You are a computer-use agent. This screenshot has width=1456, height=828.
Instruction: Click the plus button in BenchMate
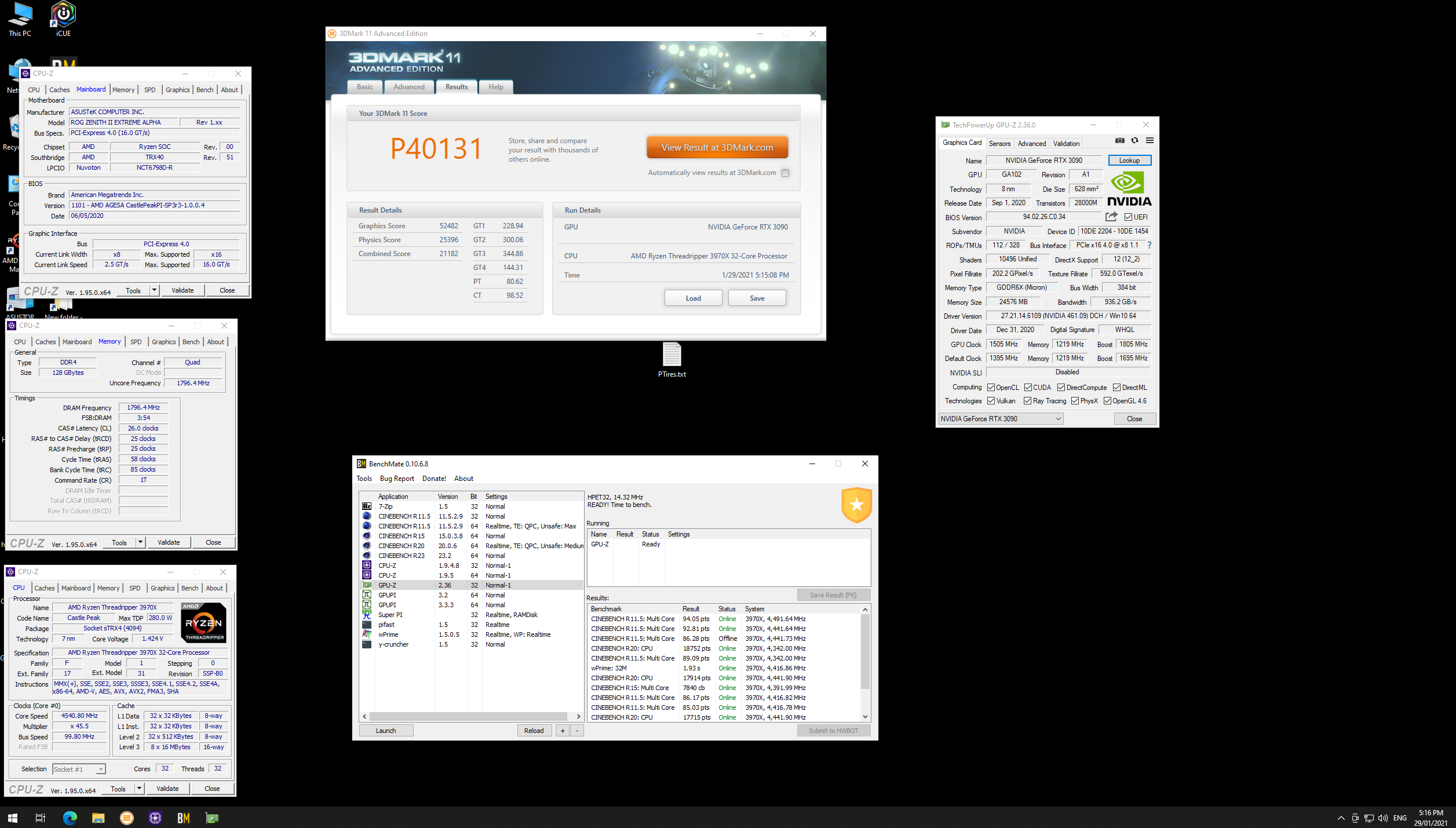tap(562, 731)
